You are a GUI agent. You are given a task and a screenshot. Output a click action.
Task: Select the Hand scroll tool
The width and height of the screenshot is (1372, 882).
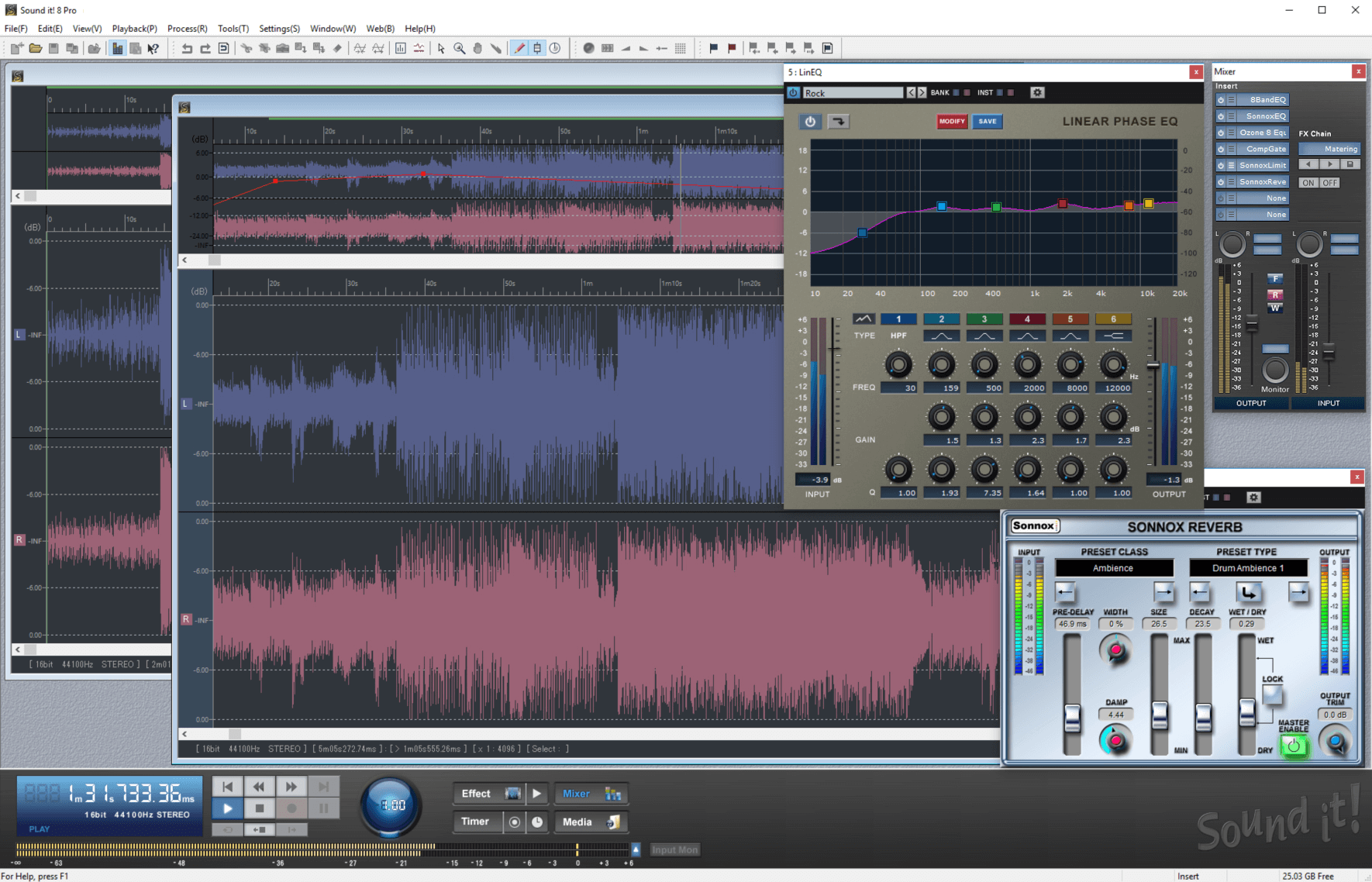click(x=477, y=48)
